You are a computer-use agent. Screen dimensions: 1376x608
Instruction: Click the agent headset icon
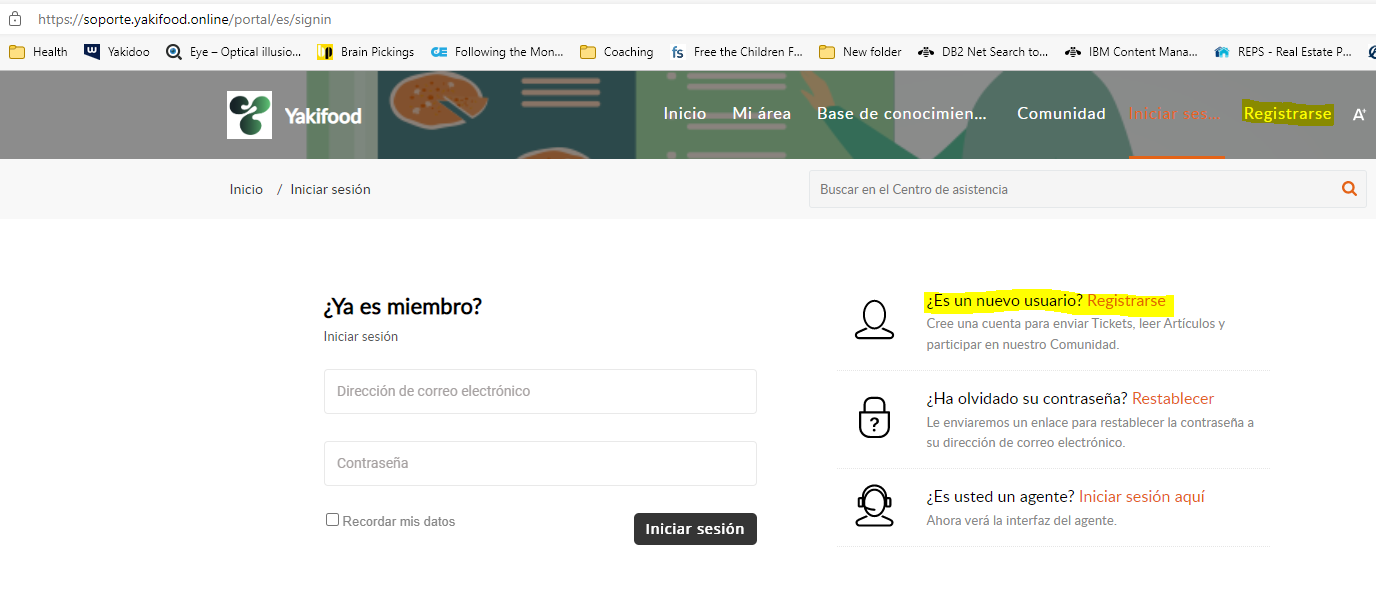pos(874,506)
